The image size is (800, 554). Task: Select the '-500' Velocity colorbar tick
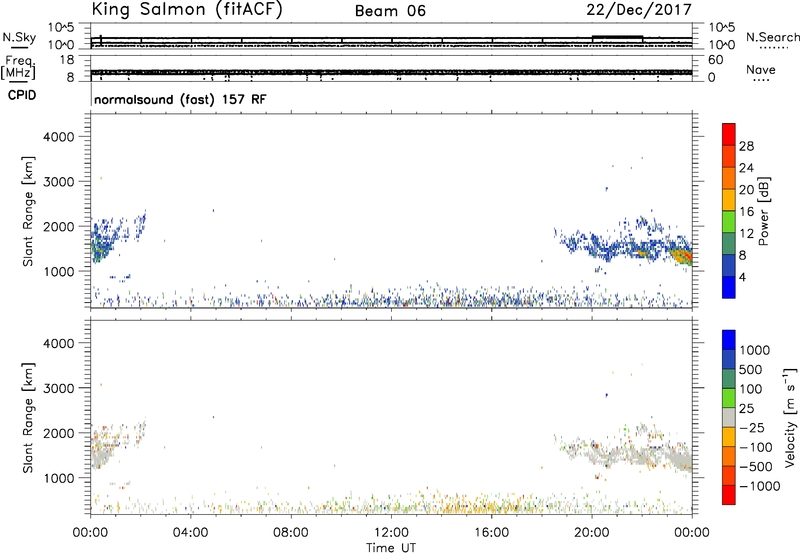coord(756,467)
